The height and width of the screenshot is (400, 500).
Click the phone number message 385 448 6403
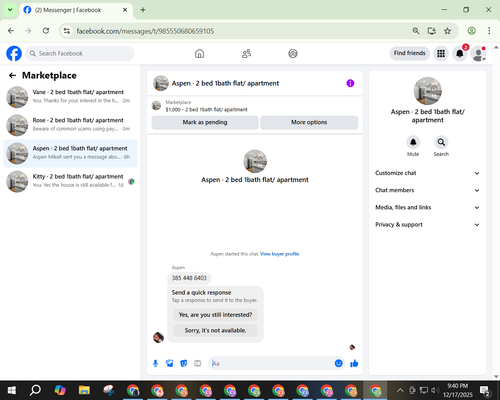[189, 278]
